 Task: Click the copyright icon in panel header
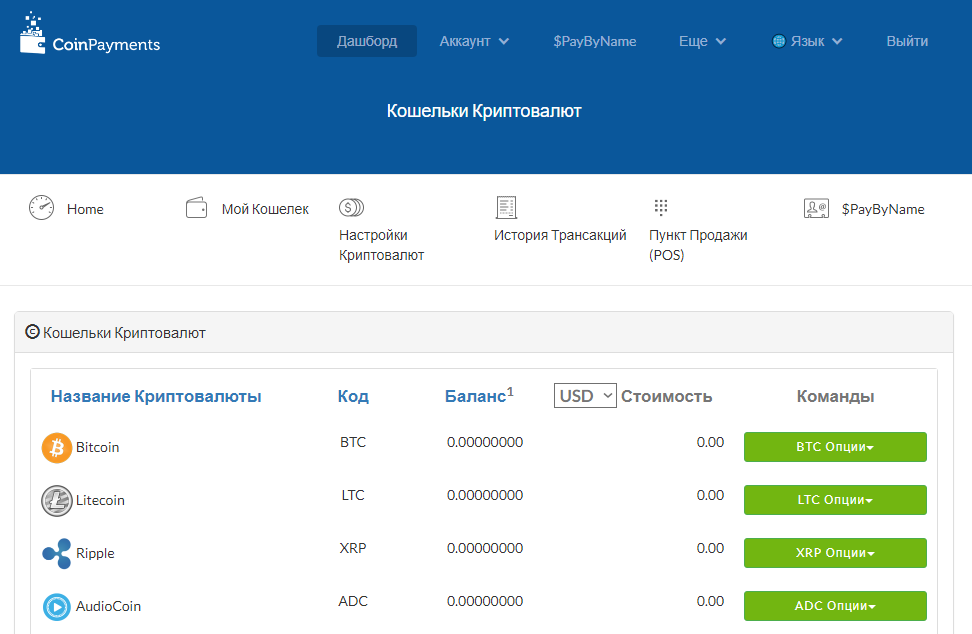[x=32, y=332]
